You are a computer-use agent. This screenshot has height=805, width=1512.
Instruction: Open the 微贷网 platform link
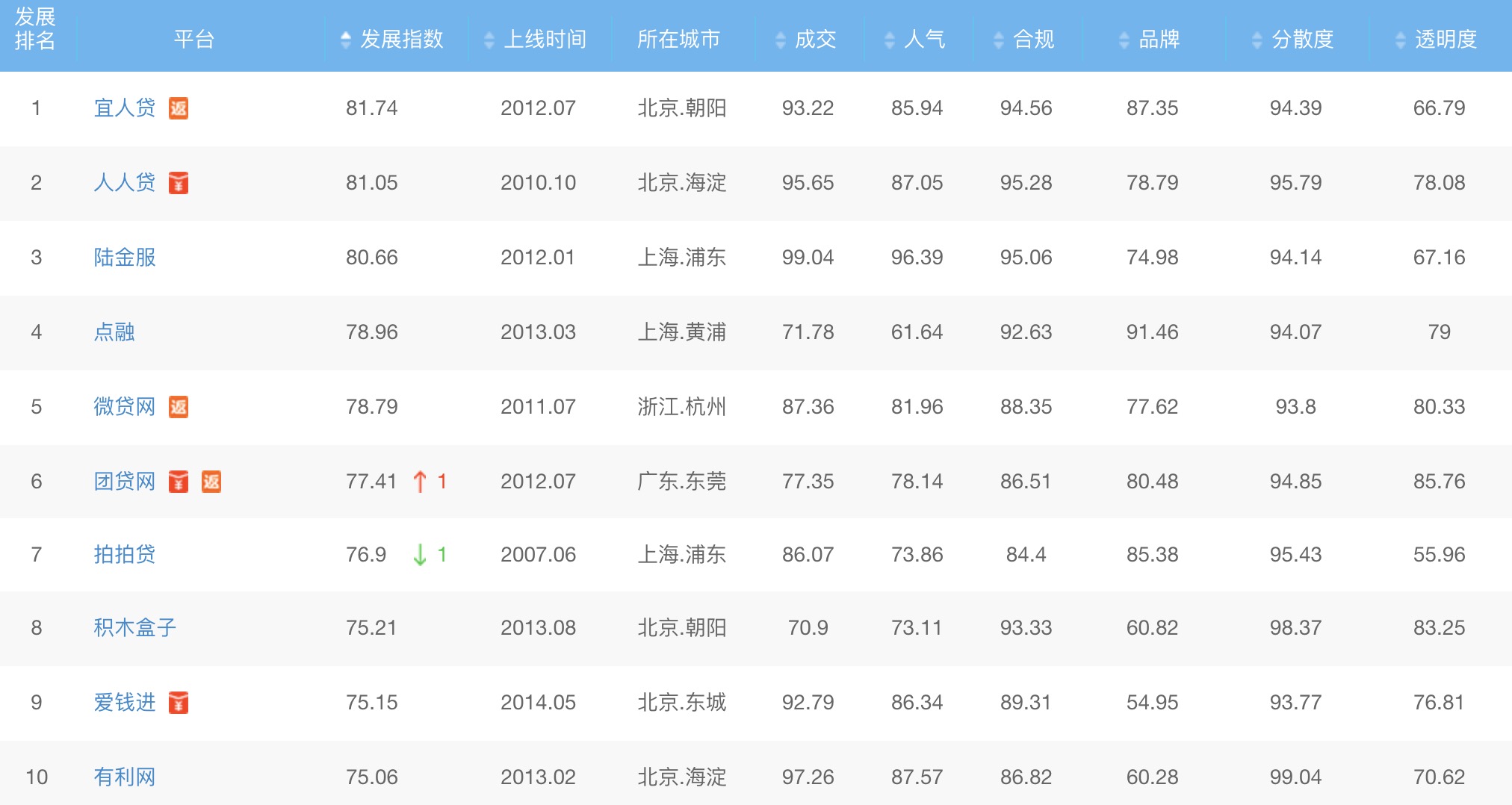pos(125,407)
